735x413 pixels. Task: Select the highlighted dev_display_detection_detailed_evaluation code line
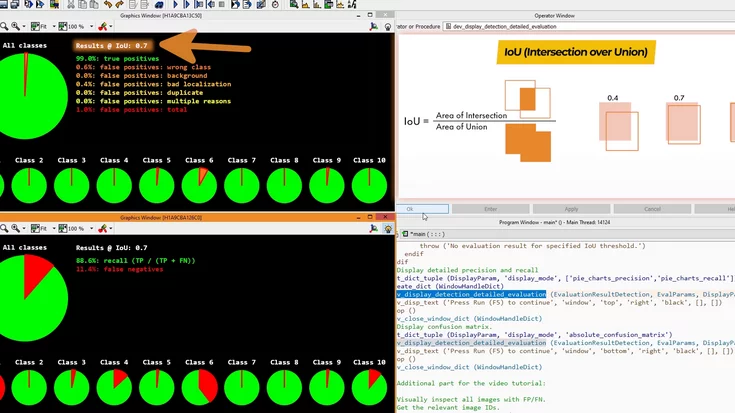click(x=471, y=295)
